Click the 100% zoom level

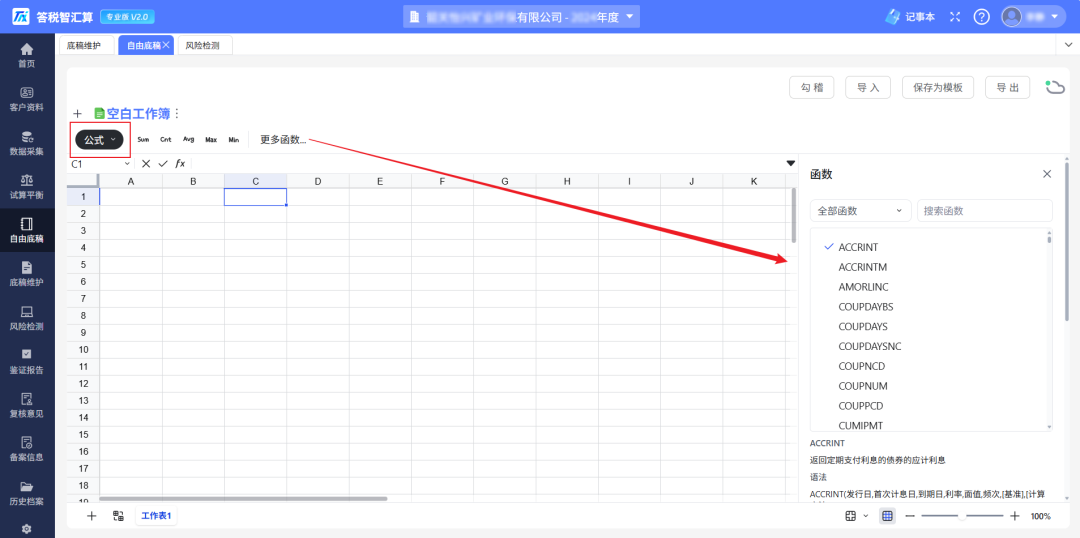1040,516
